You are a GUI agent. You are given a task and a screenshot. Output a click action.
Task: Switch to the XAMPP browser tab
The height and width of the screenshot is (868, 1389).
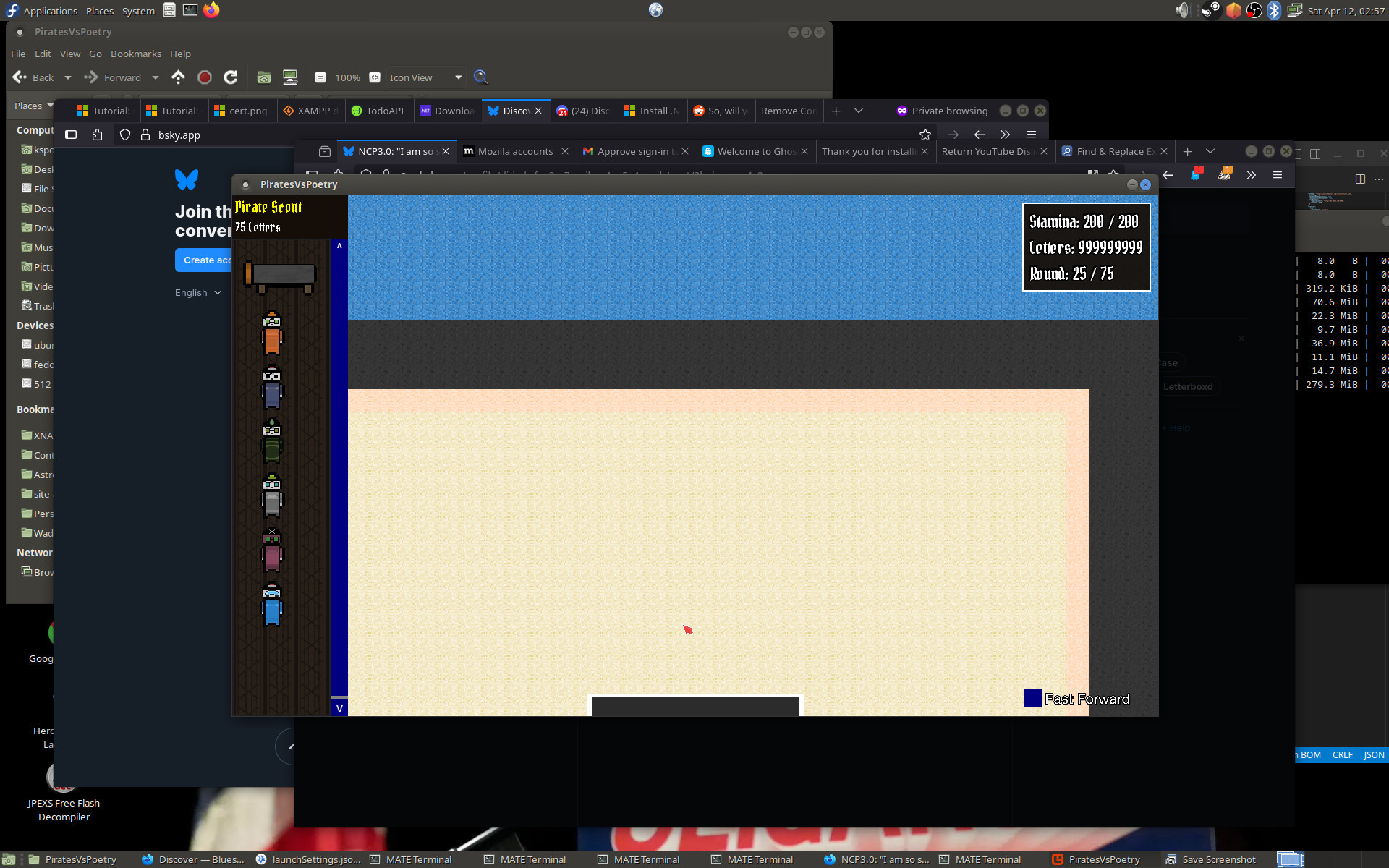pos(311,111)
